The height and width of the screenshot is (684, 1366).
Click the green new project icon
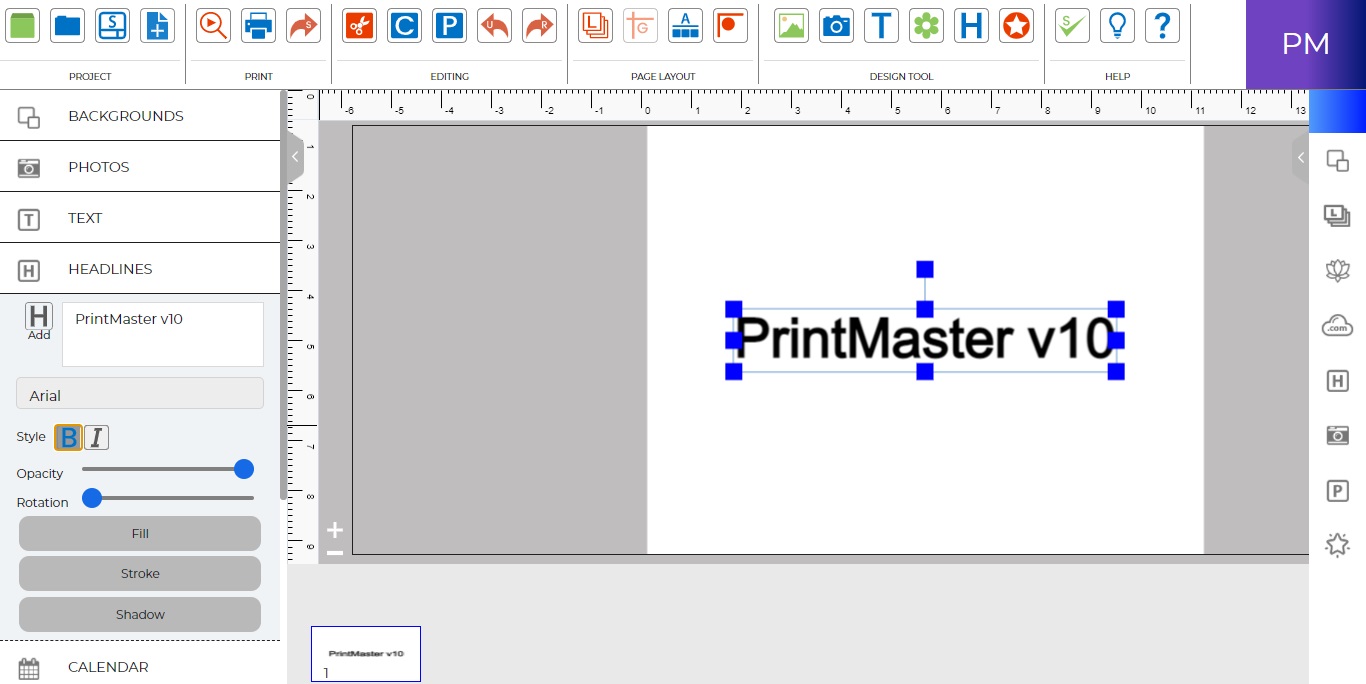[23, 25]
